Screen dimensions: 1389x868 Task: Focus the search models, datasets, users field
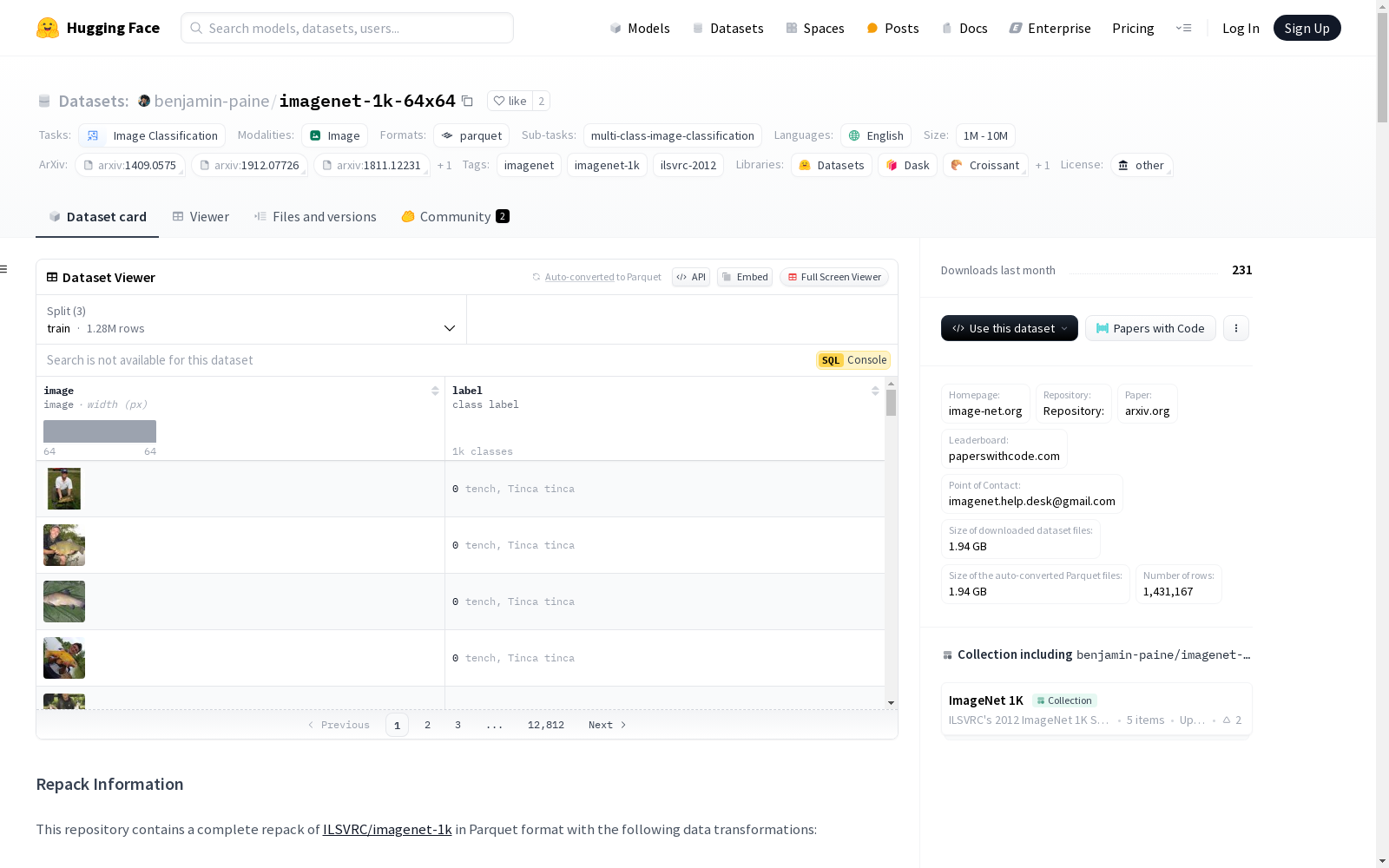pyautogui.click(x=347, y=28)
